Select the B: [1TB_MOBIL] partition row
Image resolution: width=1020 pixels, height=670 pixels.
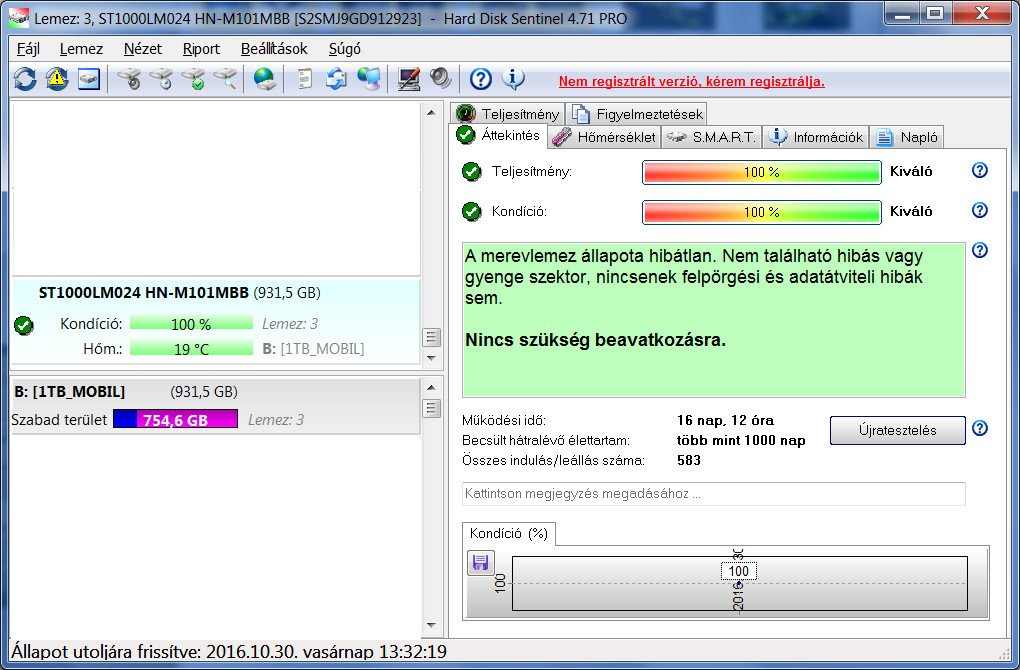click(216, 406)
